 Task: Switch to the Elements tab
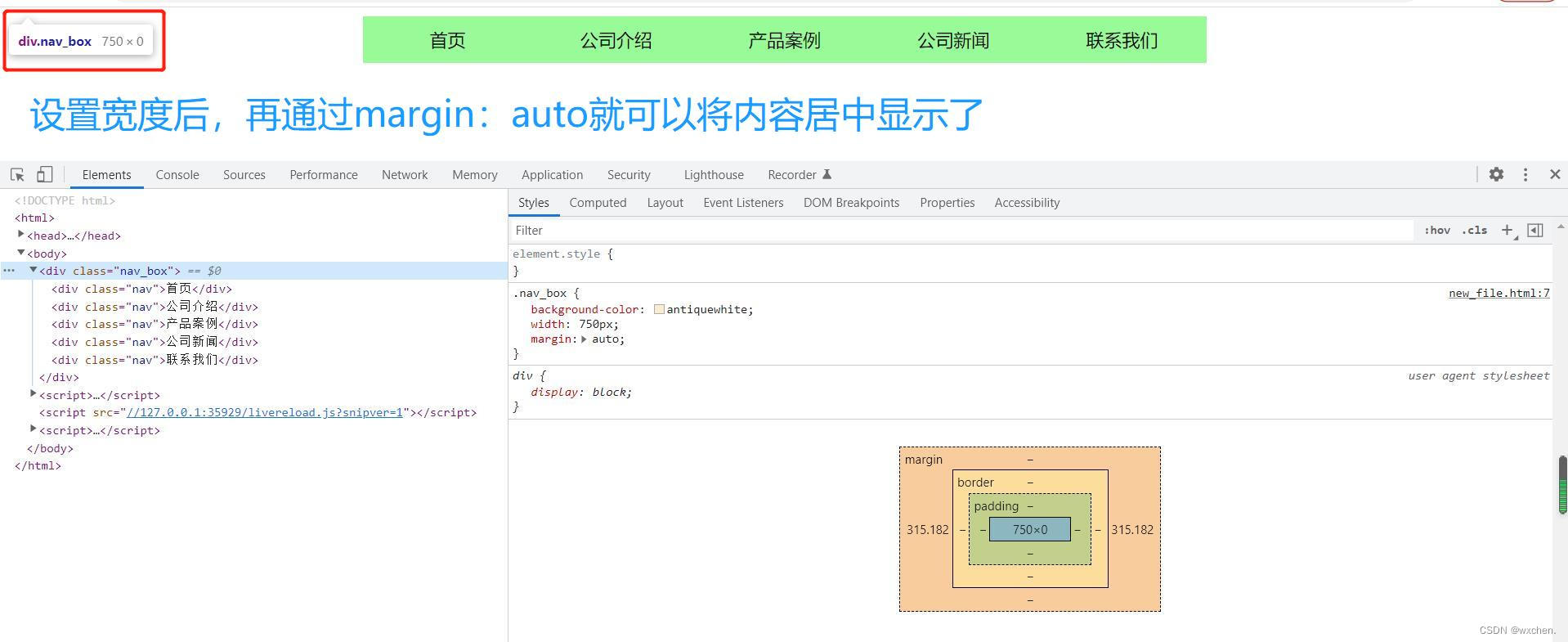[x=106, y=175]
